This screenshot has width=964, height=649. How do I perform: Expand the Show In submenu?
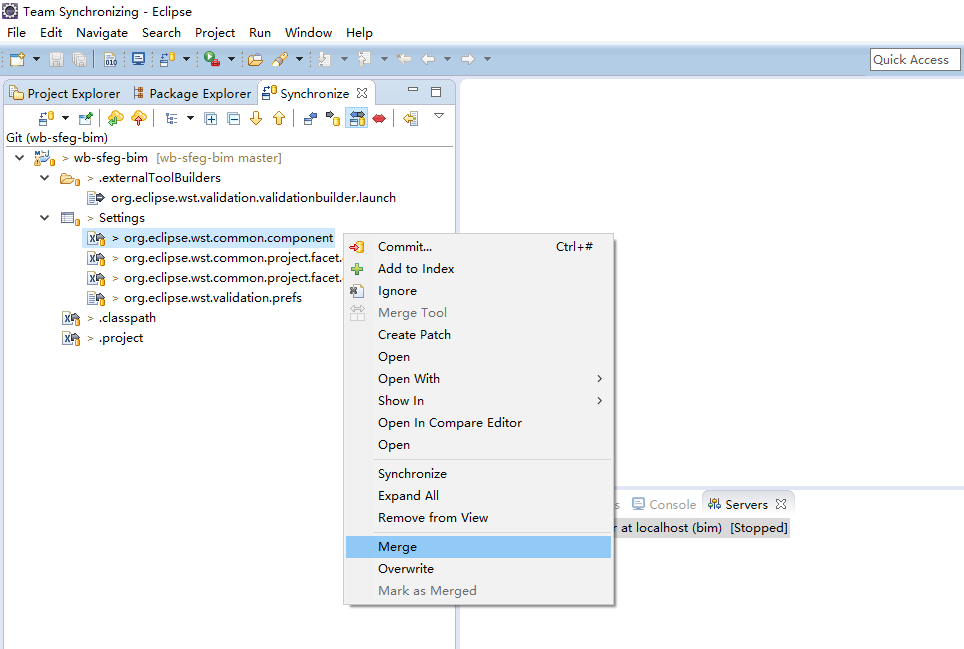(478, 401)
